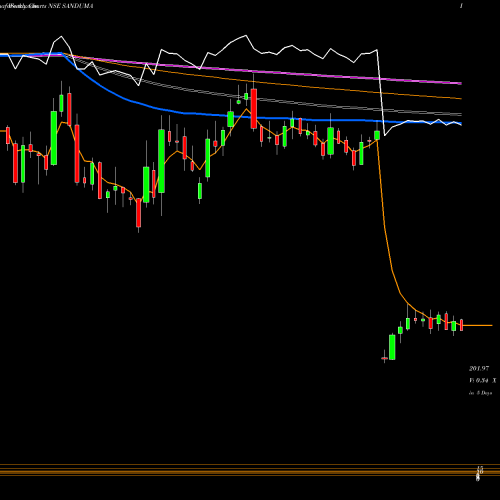This screenshot has height=500, width=500.
Task: Click the volume text 'V: 0.34 X'
Action: [483, 380]
